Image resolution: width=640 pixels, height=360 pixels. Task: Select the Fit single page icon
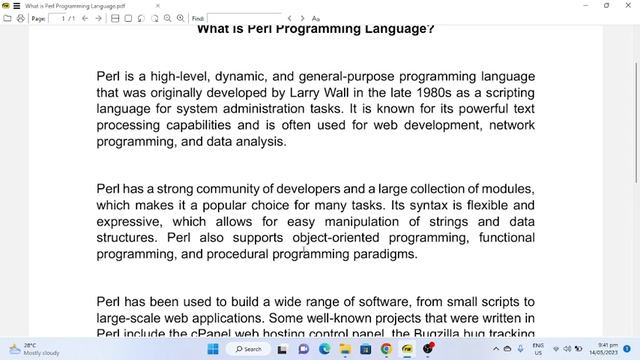point(128,18)
